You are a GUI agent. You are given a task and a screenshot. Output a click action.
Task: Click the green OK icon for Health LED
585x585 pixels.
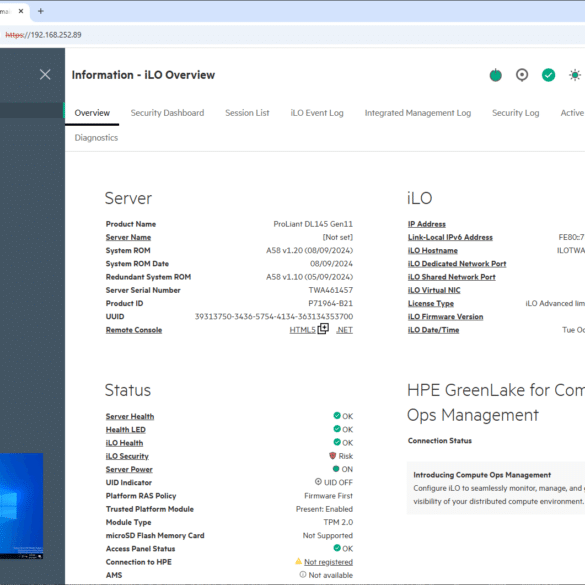(337, 429)
